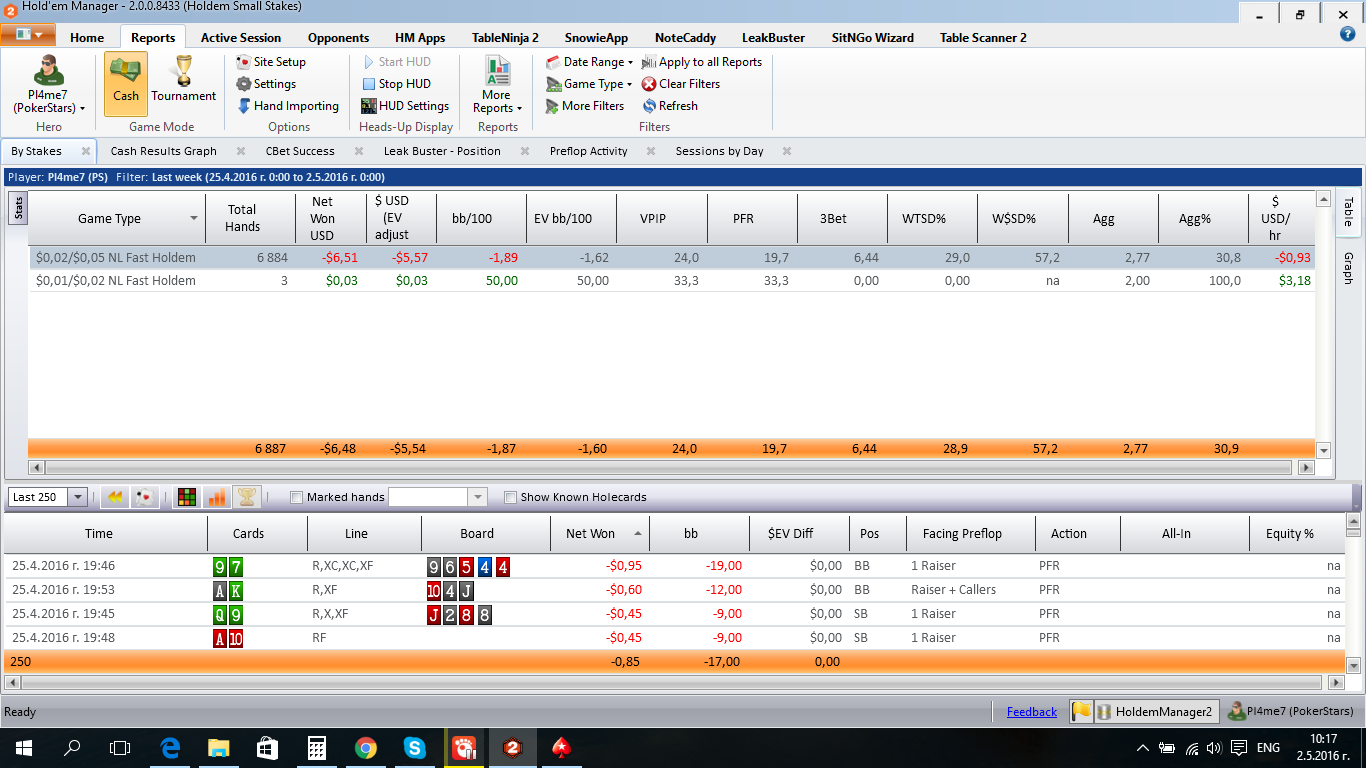Refresh the report data
Image resolution: width=1366 pixels, height=768 pixels.
(670, 106)
